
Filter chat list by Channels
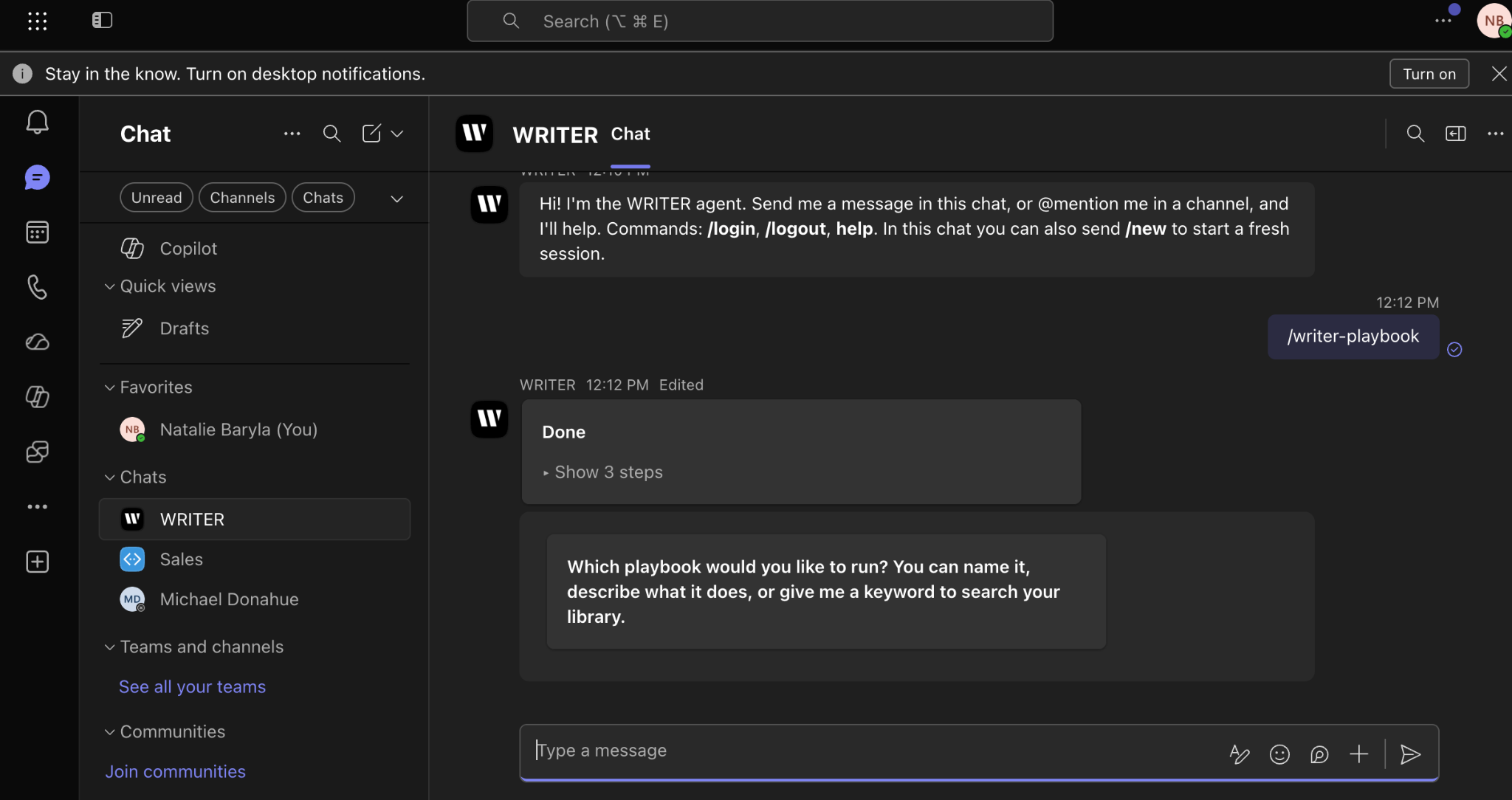coord(242,198)
